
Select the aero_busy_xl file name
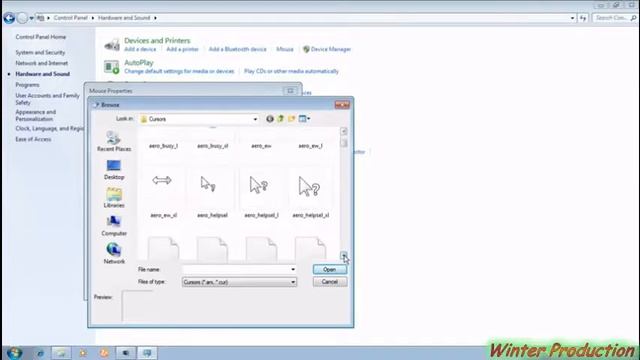(x=213, y=146)
